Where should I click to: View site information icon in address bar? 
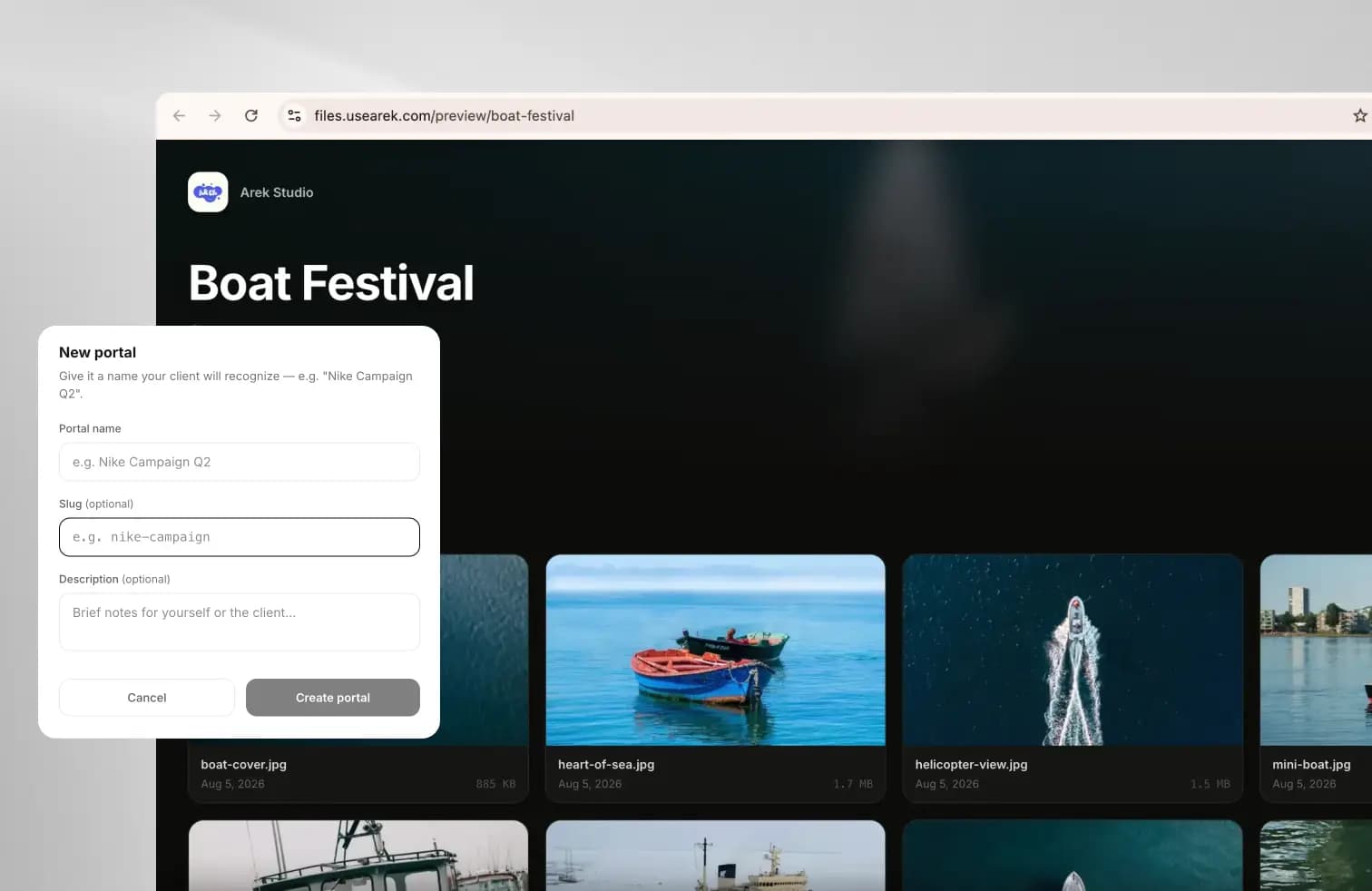(x=294, y=116)
